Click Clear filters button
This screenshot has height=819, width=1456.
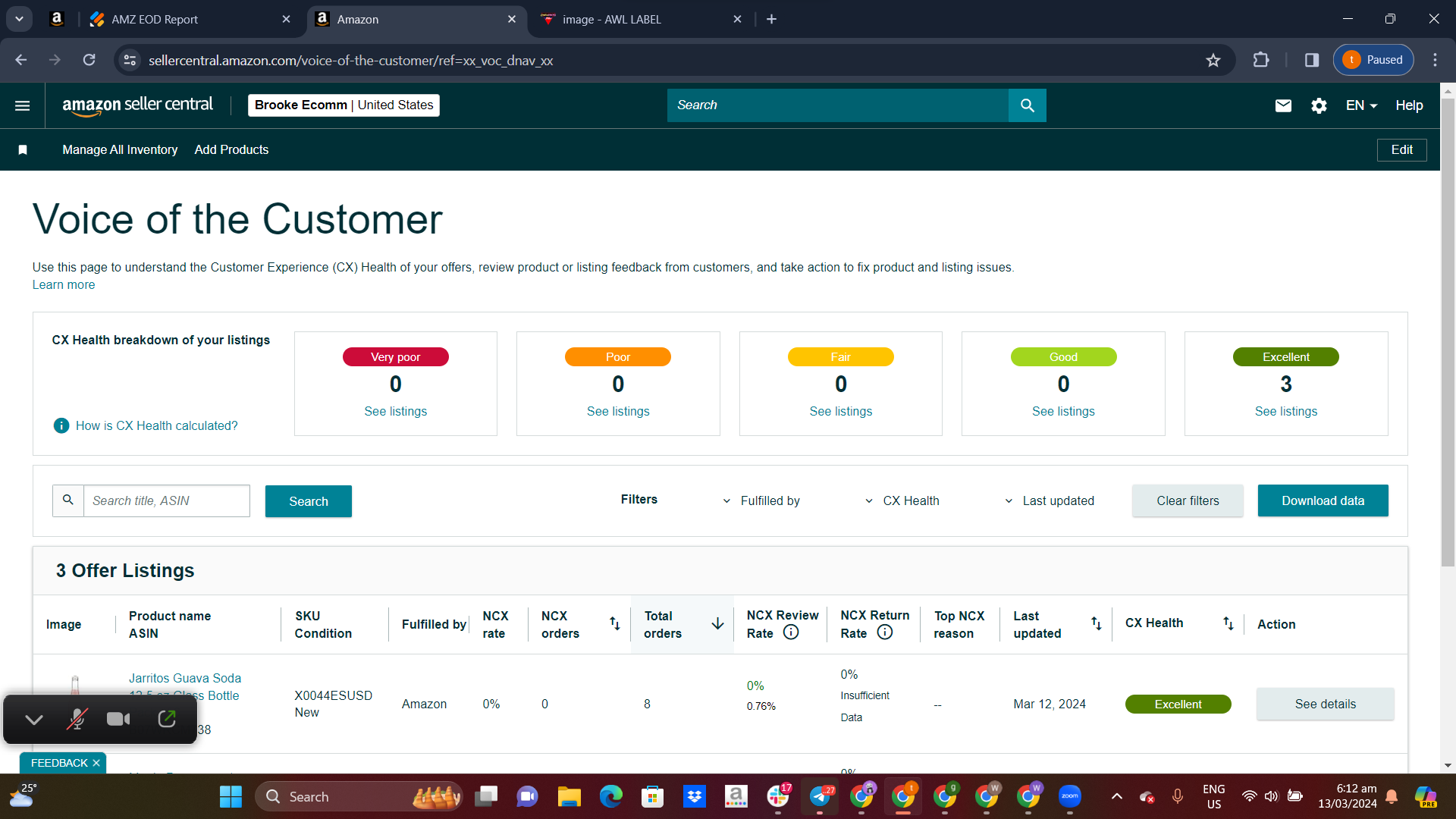tap(1188, 500)
